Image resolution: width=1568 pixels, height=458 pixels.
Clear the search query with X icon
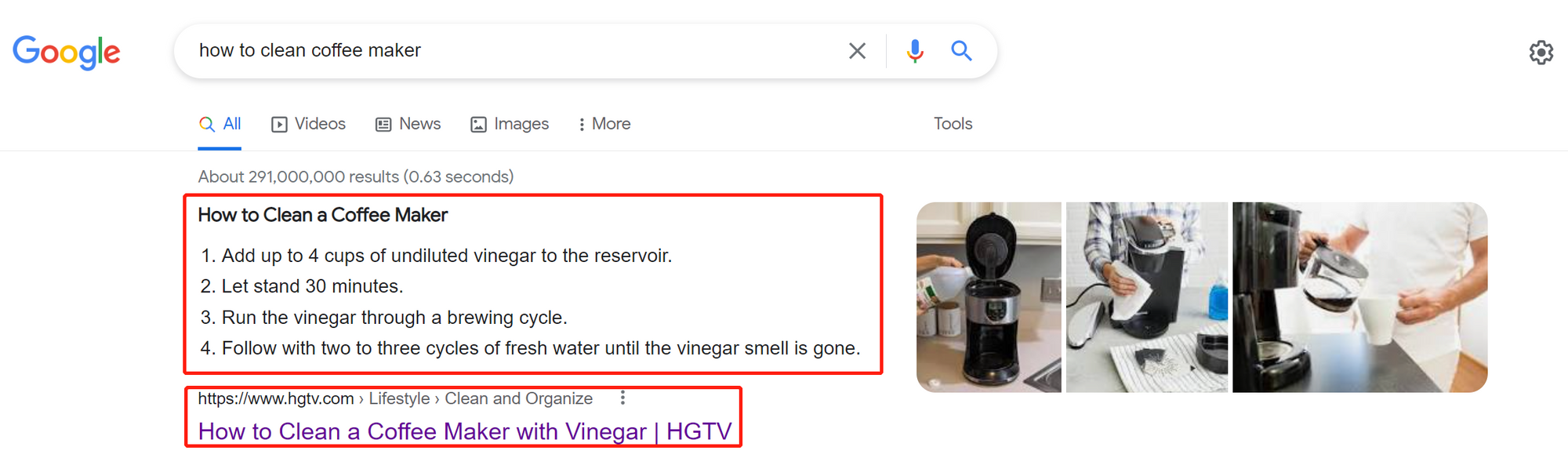[x=857, y=51]
